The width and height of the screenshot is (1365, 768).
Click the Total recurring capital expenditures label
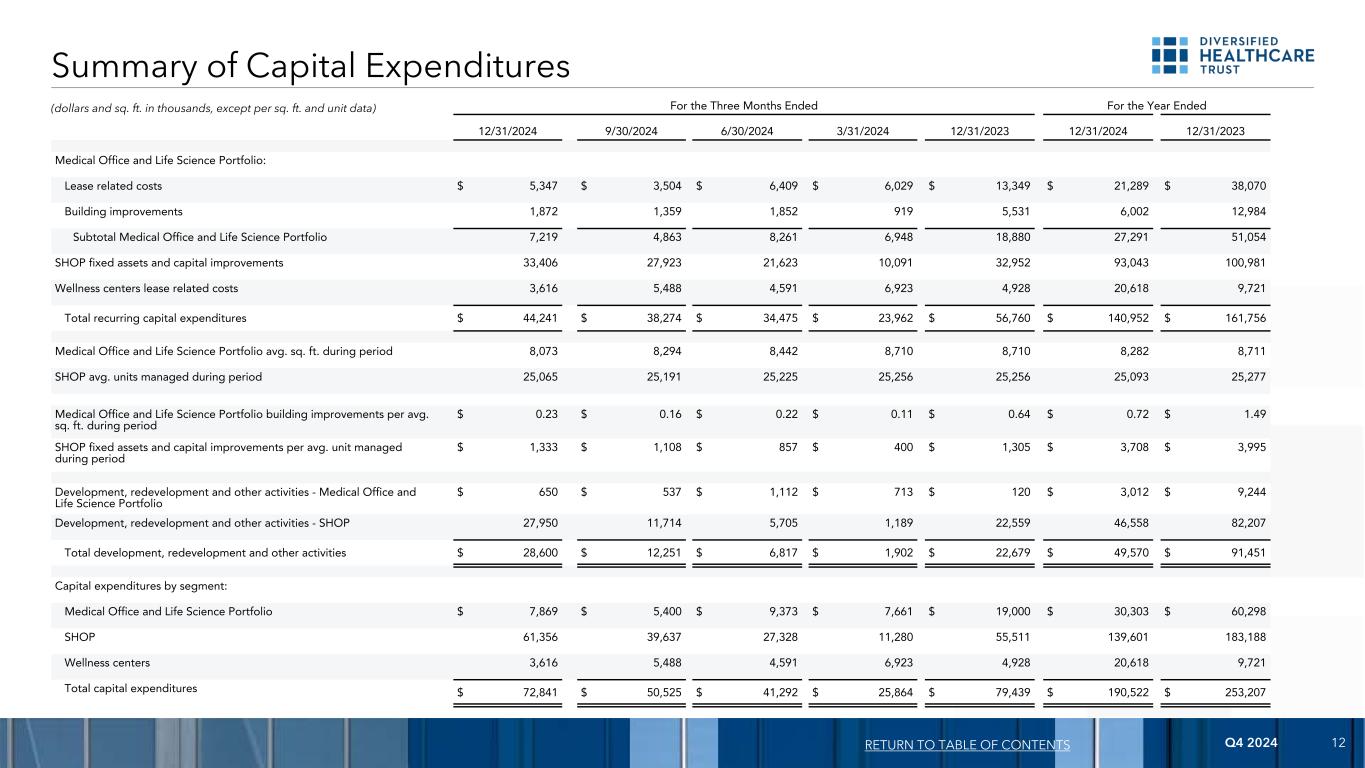(x=155, y=318)
